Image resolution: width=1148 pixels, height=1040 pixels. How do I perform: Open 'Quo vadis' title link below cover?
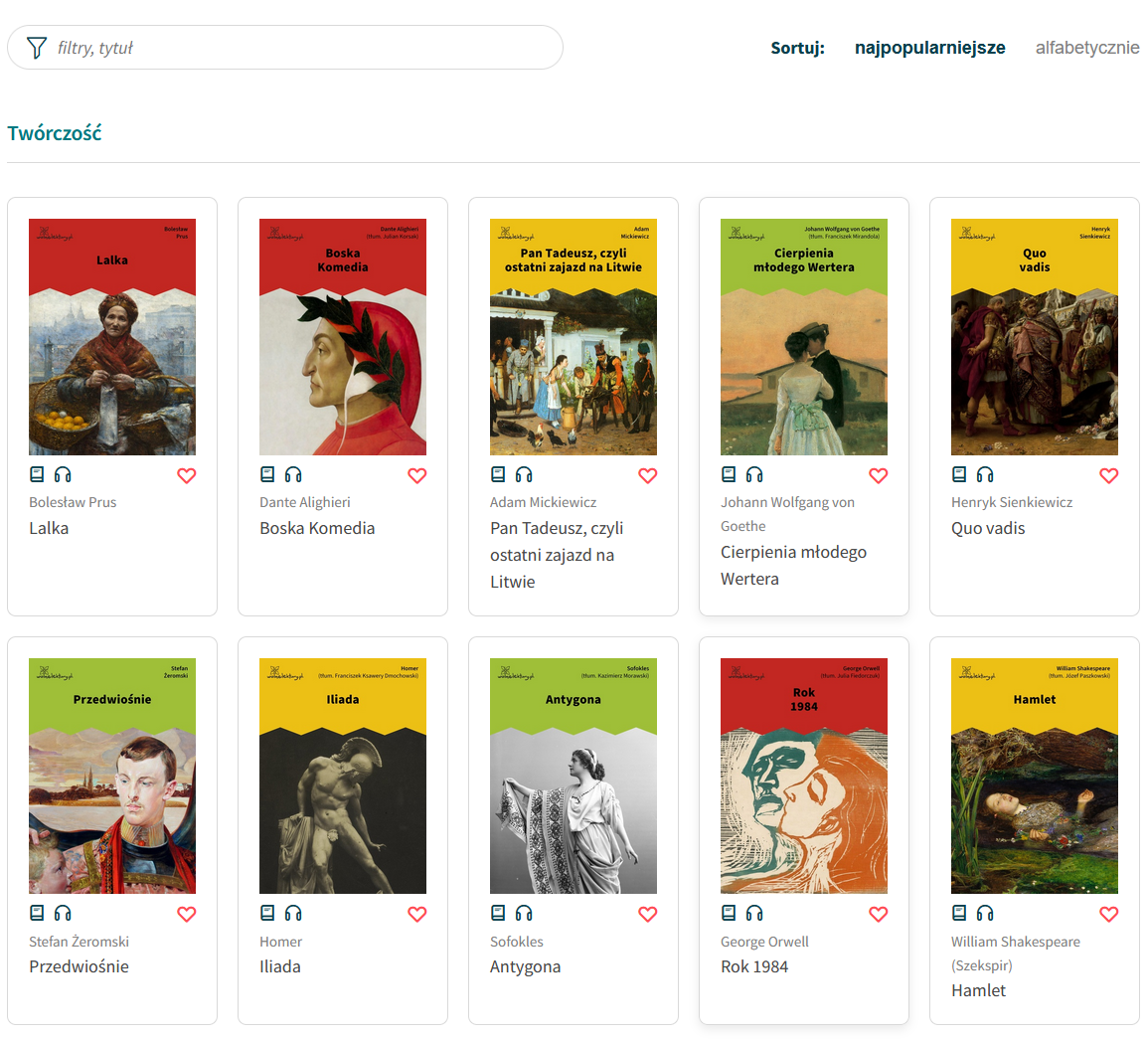point(988,528)
